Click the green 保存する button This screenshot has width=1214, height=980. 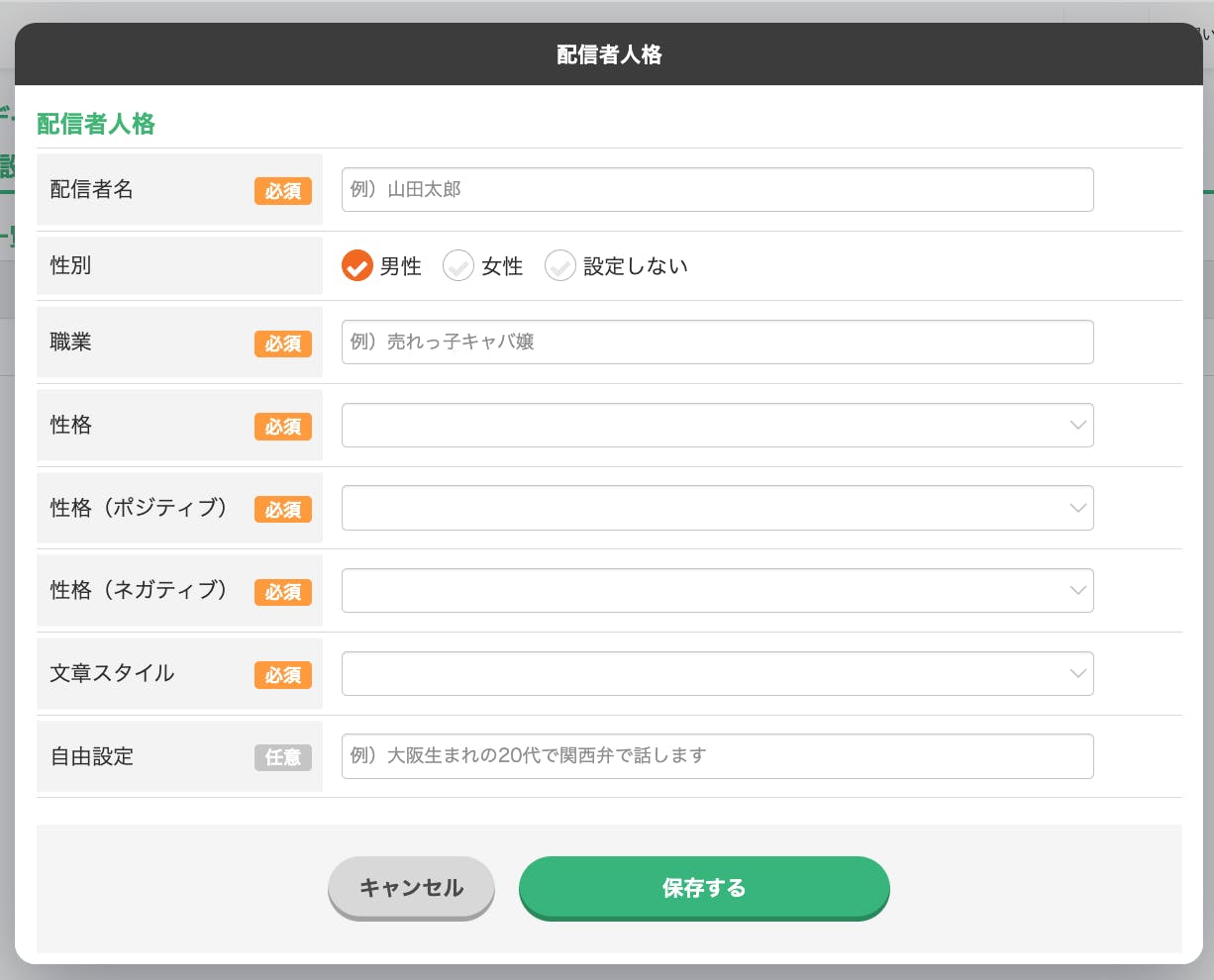[x=704, y=888]
